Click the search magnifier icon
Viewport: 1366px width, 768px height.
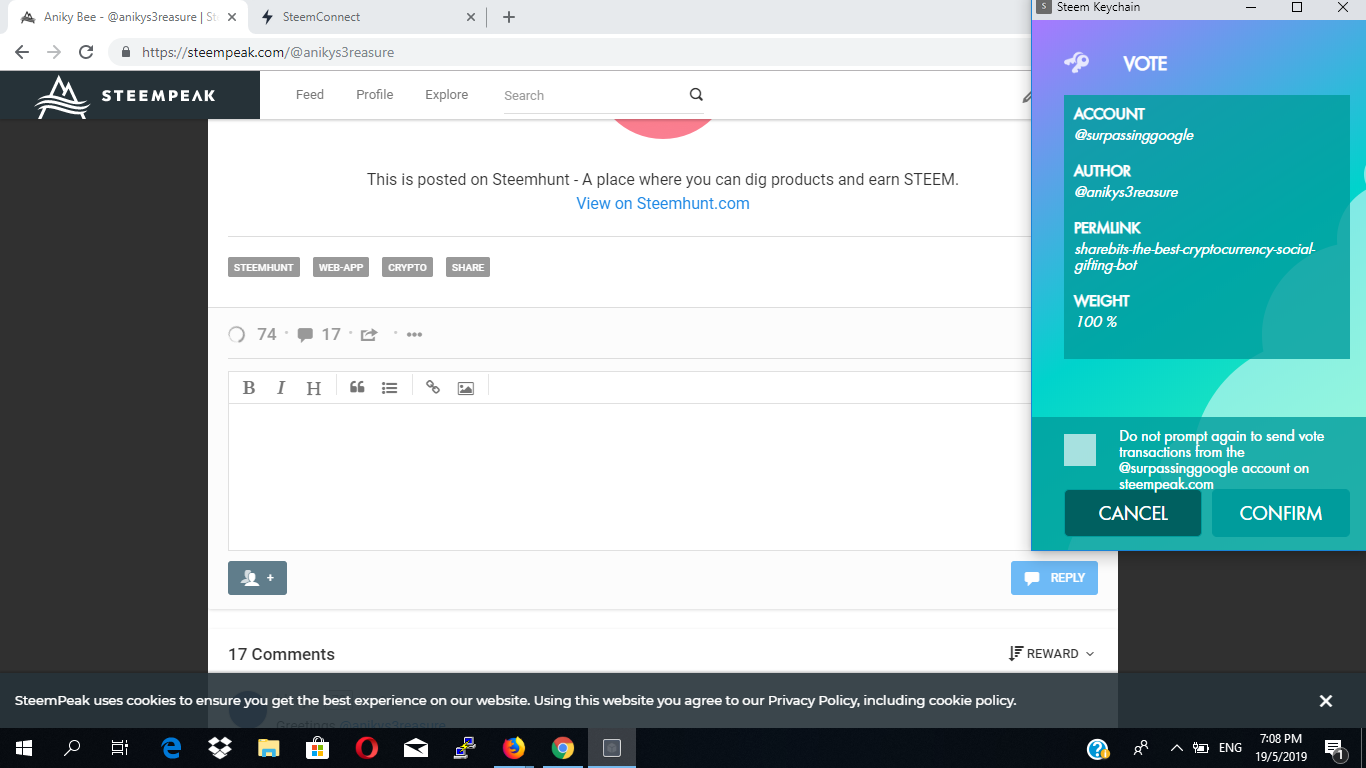coord(696,95)
